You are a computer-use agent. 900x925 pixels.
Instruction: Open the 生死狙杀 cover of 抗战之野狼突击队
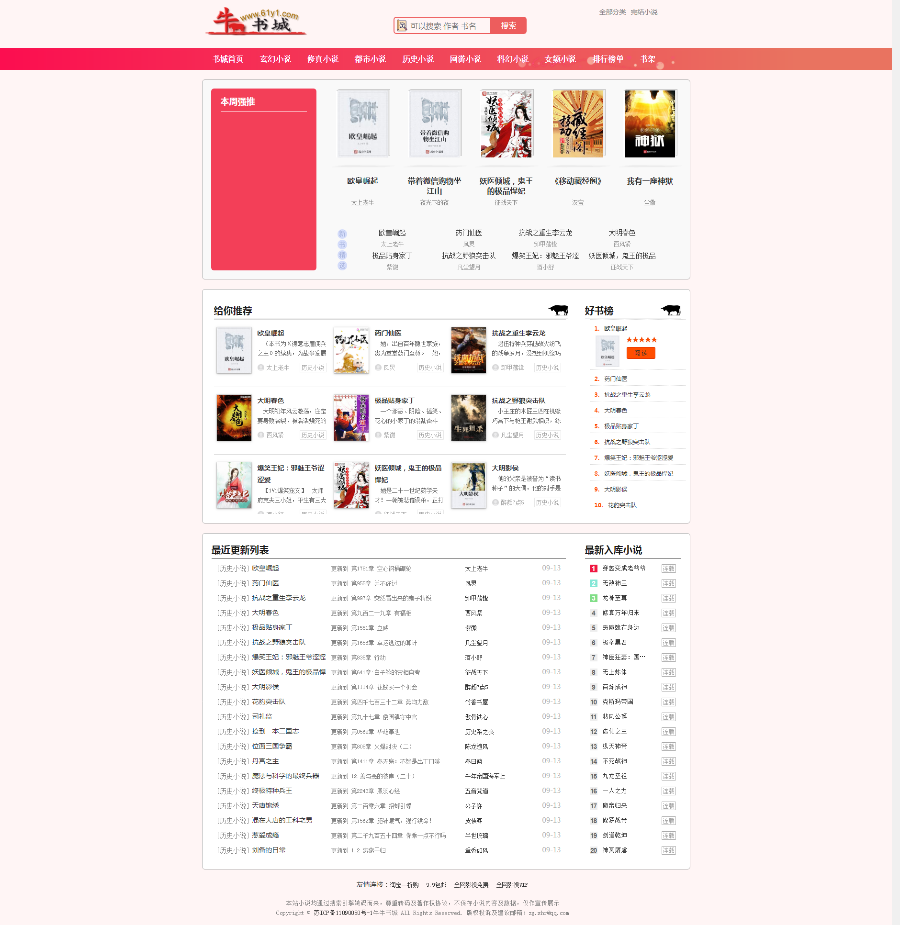point(469,418)
